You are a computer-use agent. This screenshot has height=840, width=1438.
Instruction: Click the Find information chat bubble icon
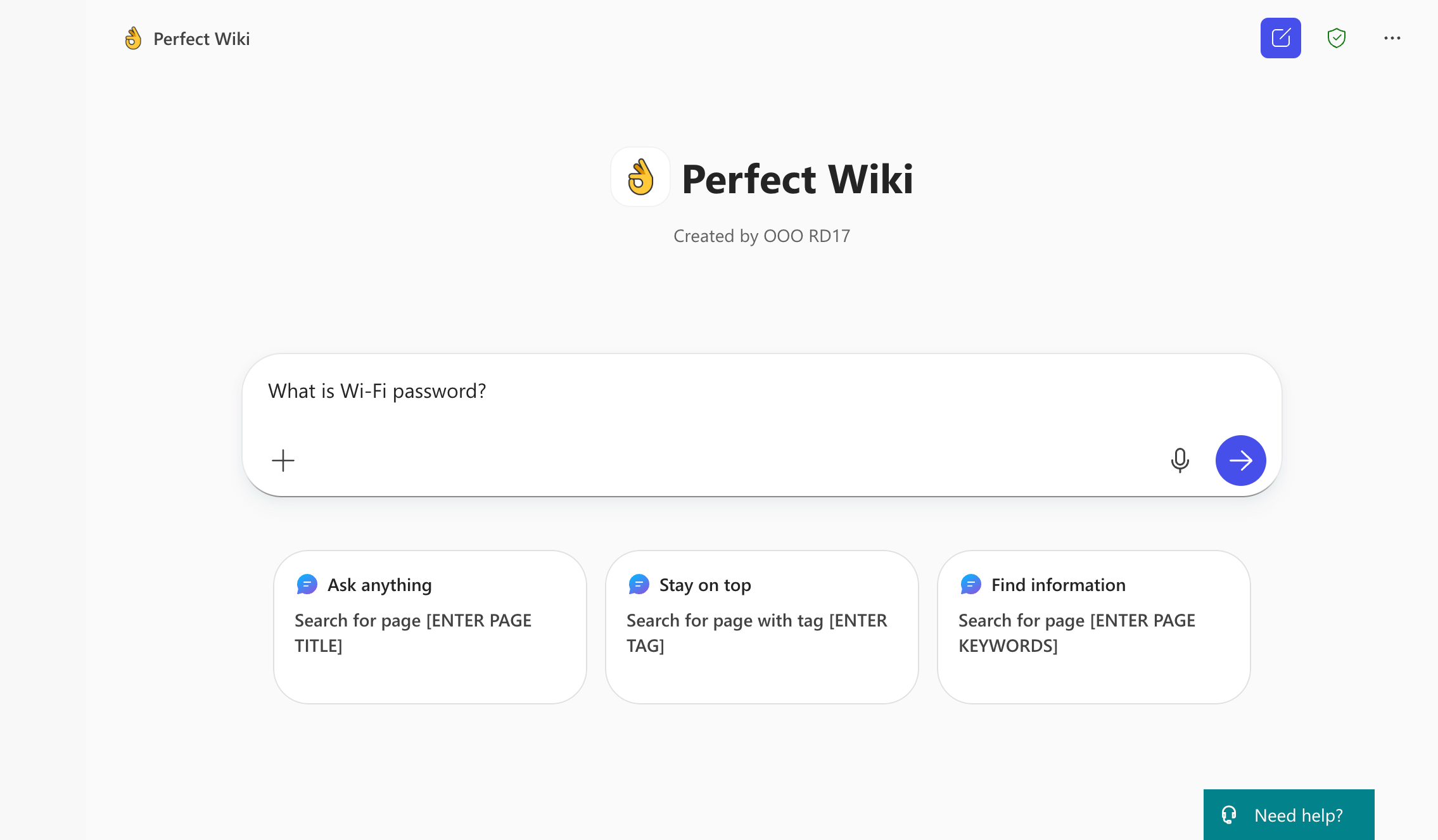tap(970, 584)
